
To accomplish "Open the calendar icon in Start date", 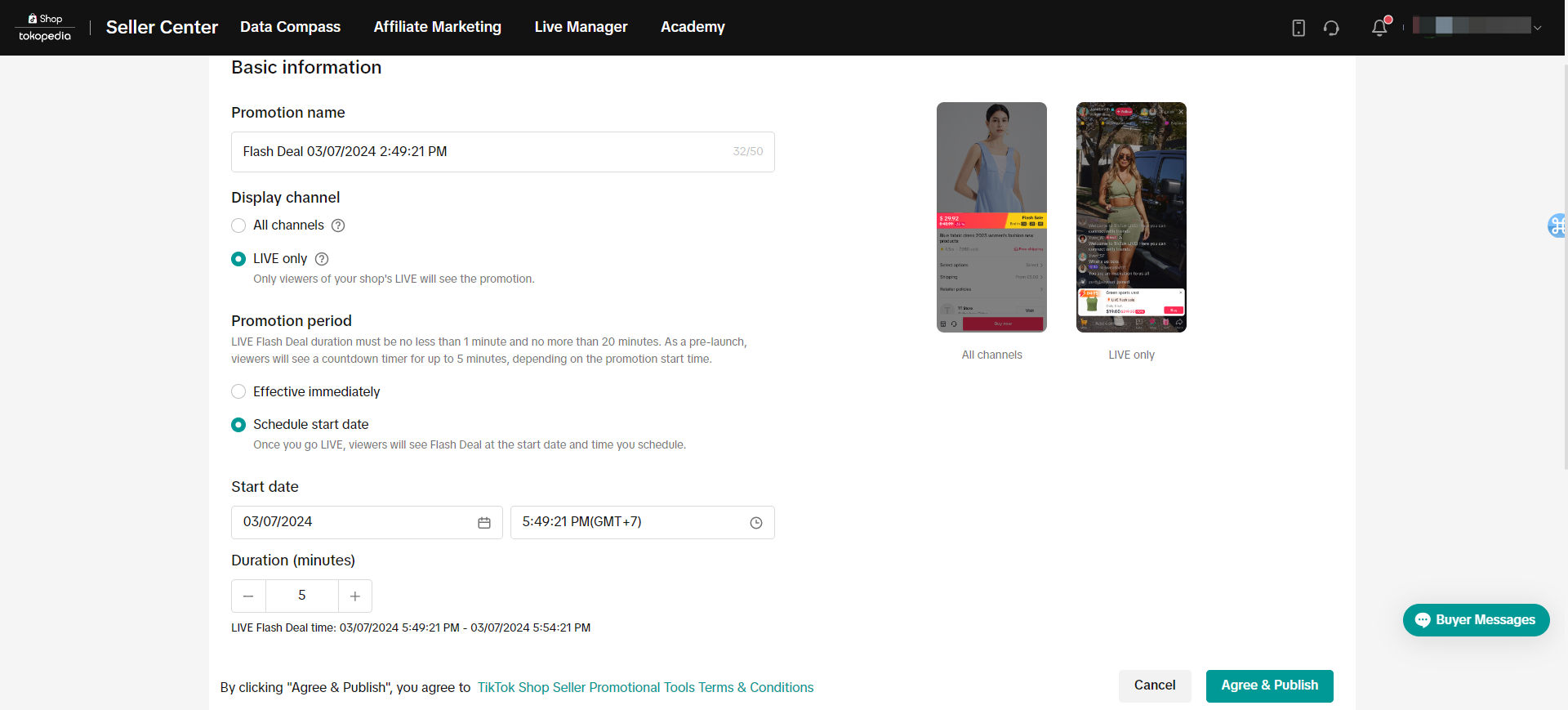I will [484, 523].
